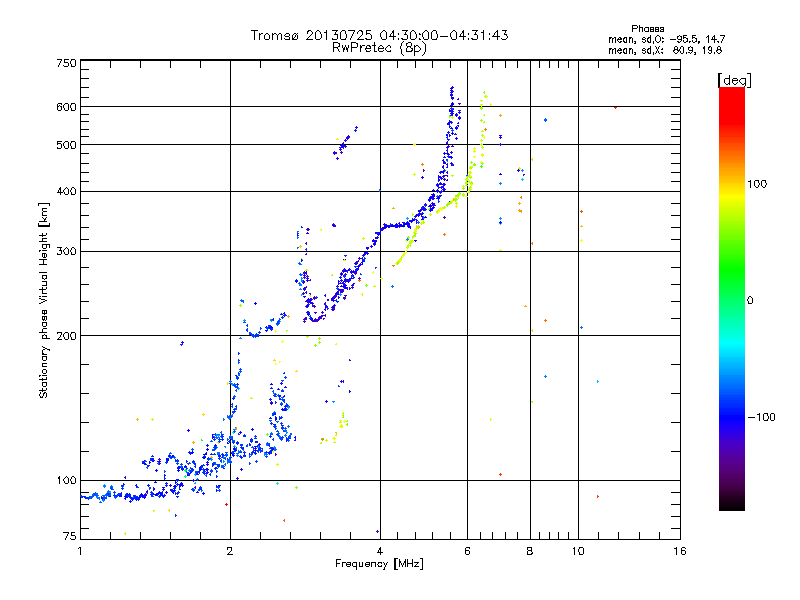Click the color bar tick label '100' beside the gradient
Screen dimensions: 800x600
point(757,184)
